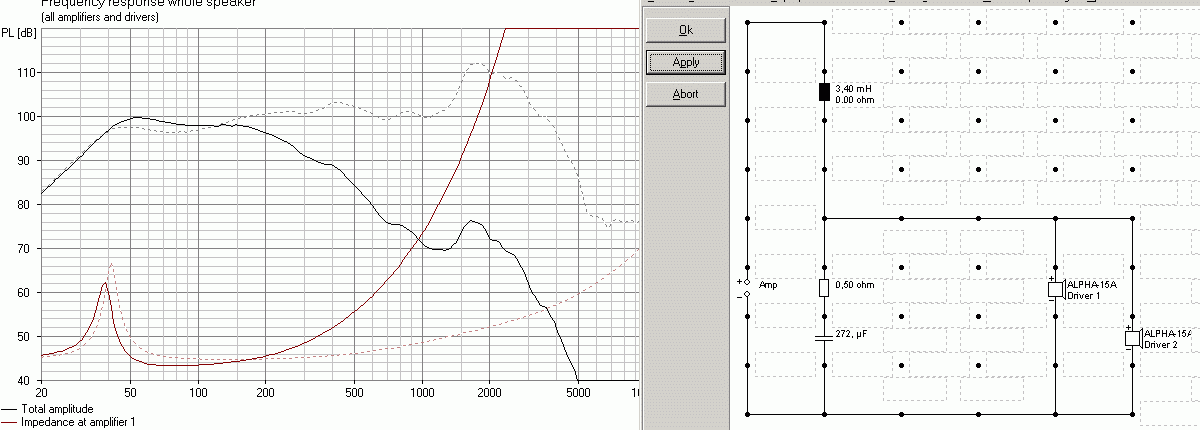Select the 3,40 mH inductor component
Image resolution: width=1200 pixels, height=430 pixels.
coord(824,93)
